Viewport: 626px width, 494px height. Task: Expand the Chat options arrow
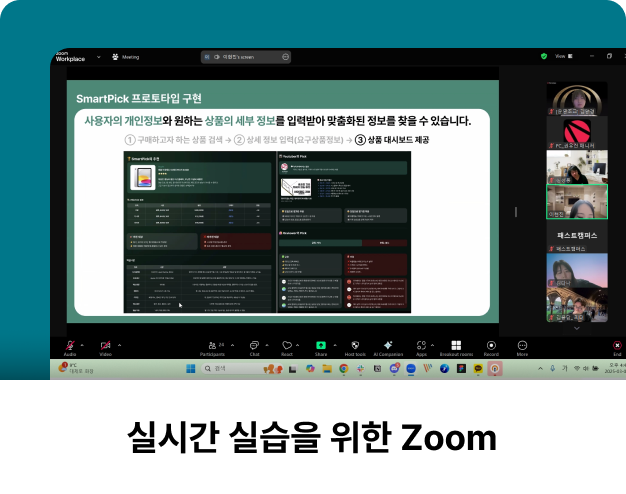[267, 345]
